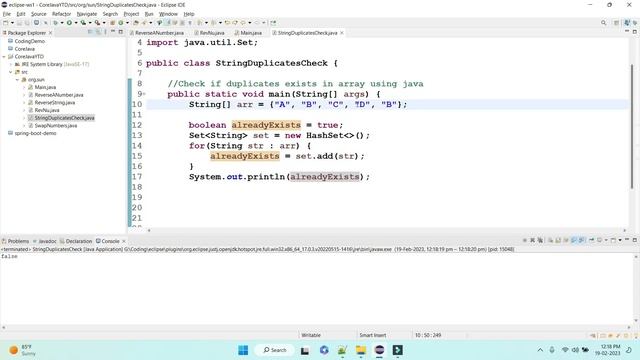Toggle Link with Editor in Package Explorer
This screenshot has width=640, height=360.
(x=98, y=32)
